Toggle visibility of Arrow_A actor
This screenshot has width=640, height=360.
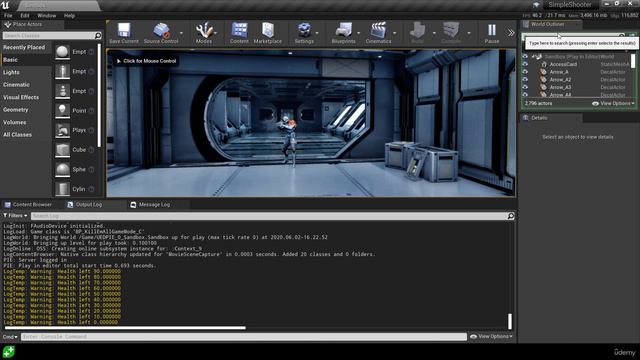click(525, 72)
